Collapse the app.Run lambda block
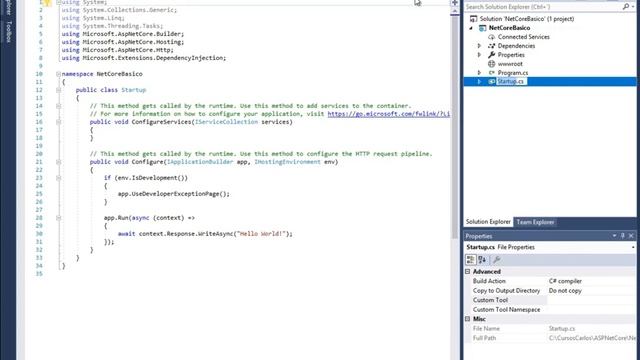This screenshot has height=360, width=640. 58,218
